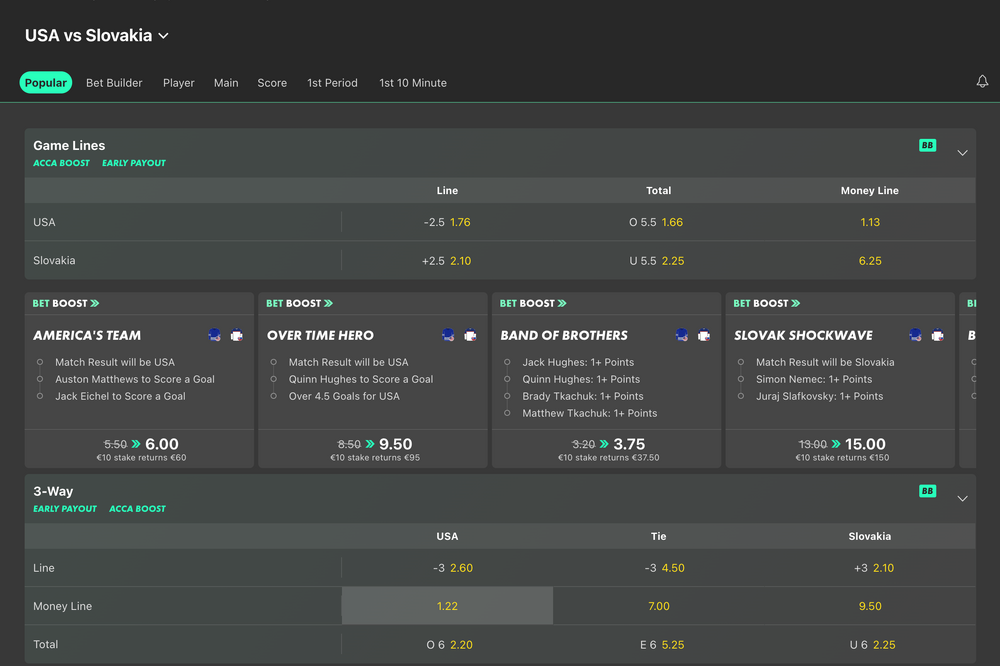This screenshot has height=666, width=1000.
Task: Click SLOVAK SHOCKWAVE card title
Action: [x=803, y=336]
